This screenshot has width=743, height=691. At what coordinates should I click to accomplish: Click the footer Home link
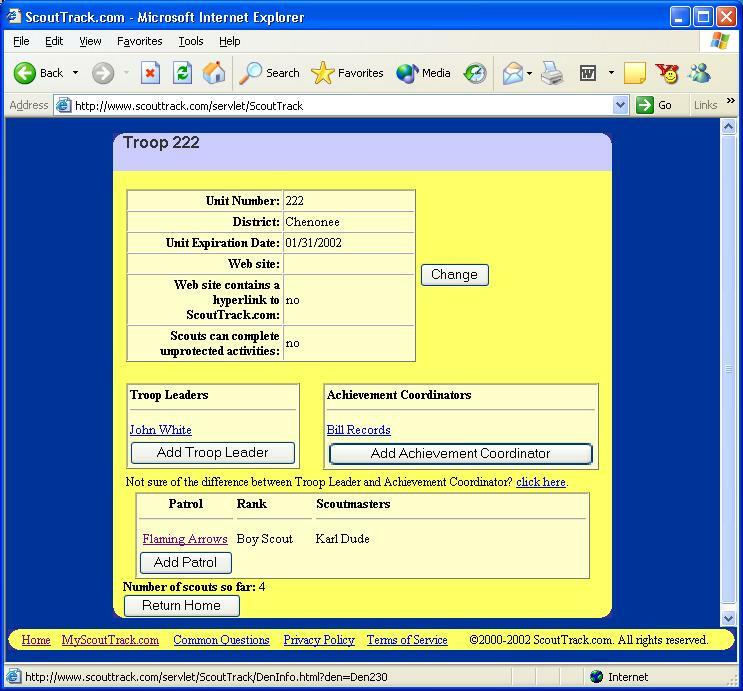click(36, 640)
